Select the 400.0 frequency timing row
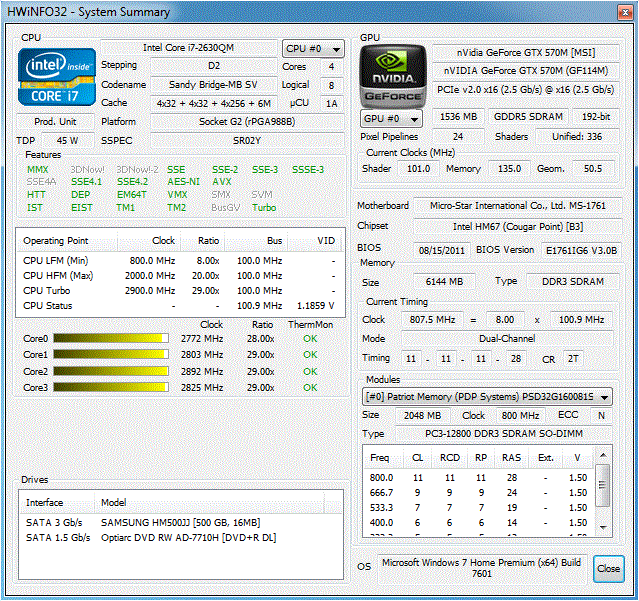639x601 pixels. 479,523
